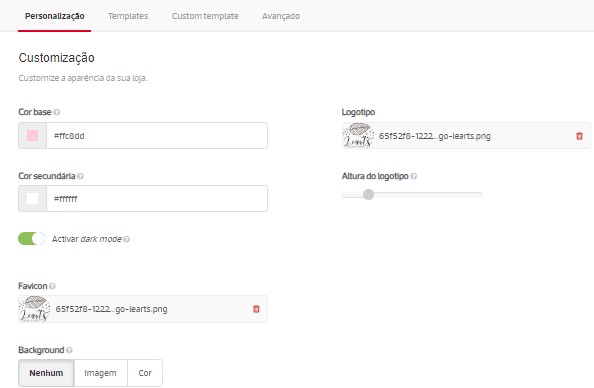594x388 pixels.
Task: Select Imagem background option
Action: [x=101, y=373]
